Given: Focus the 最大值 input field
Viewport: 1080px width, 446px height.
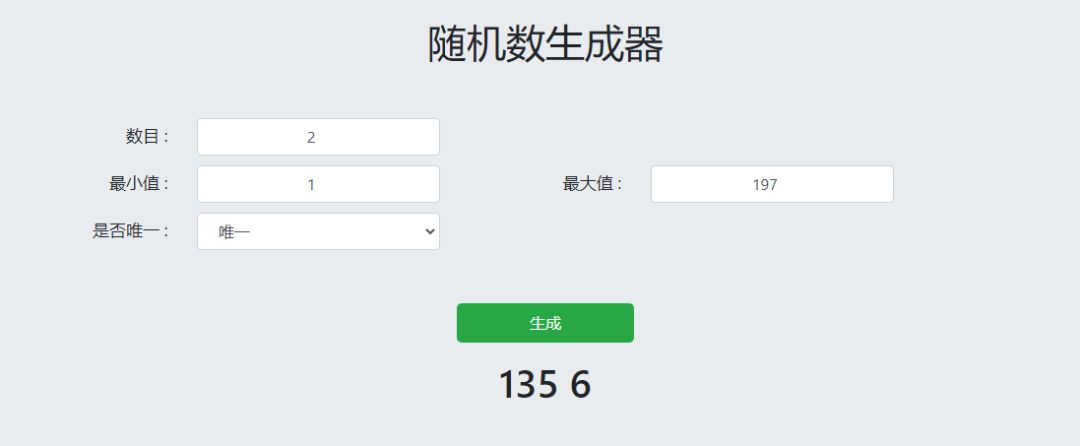Looking at the screenshot, I should click(x=772, y=184).
